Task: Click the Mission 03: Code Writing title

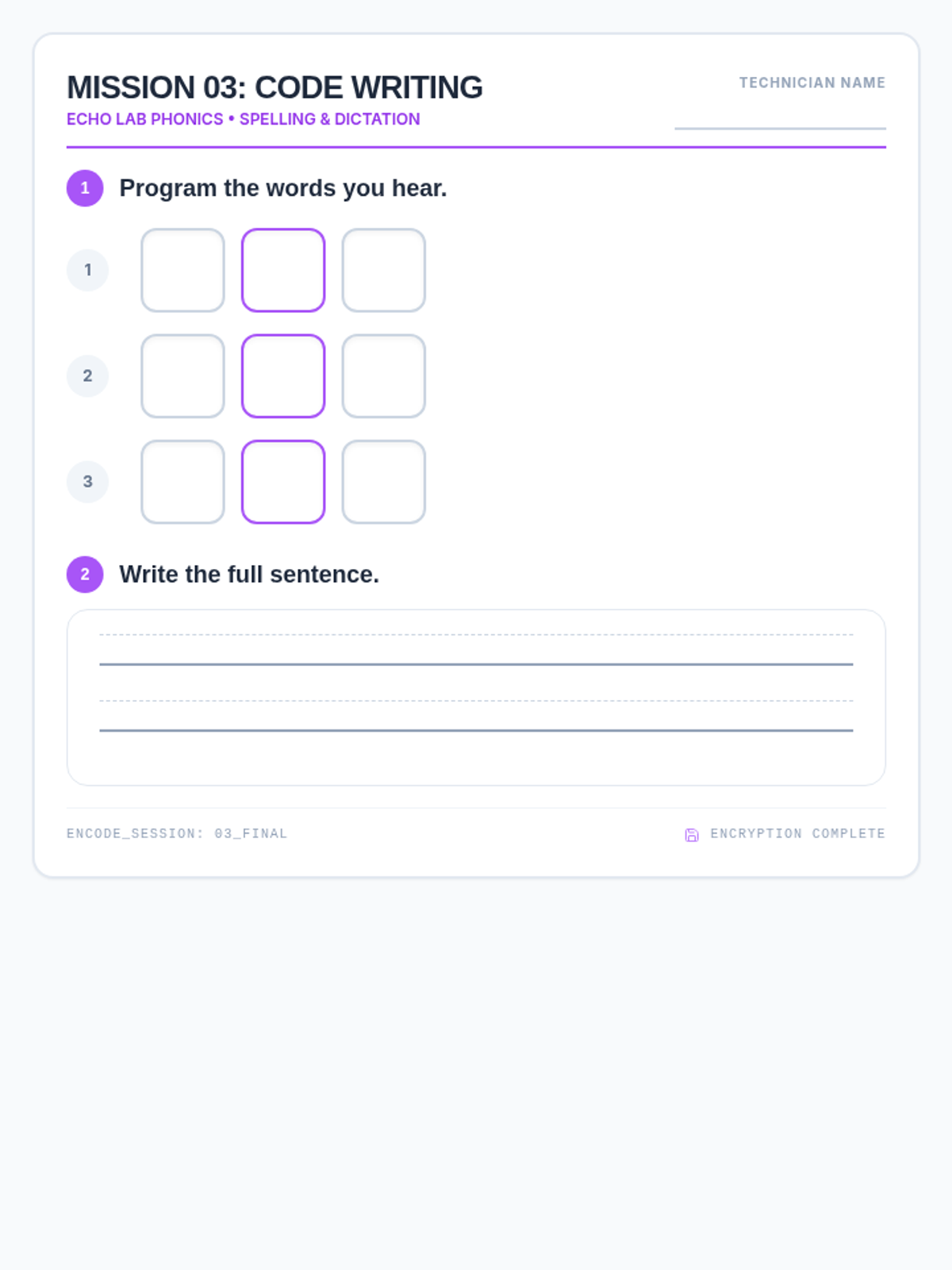Action: 274,87
